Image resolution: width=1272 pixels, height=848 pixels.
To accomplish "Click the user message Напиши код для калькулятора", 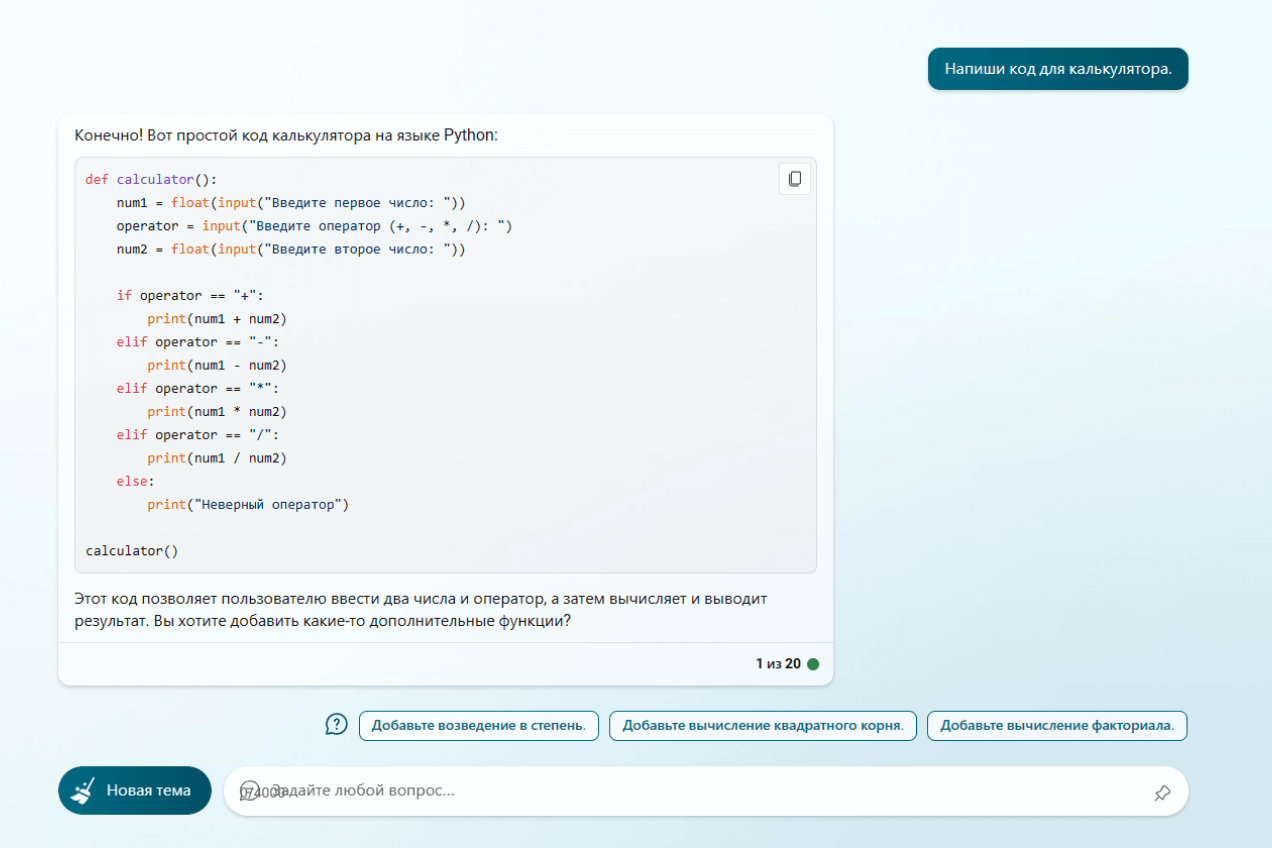I will pos(1057,69).
